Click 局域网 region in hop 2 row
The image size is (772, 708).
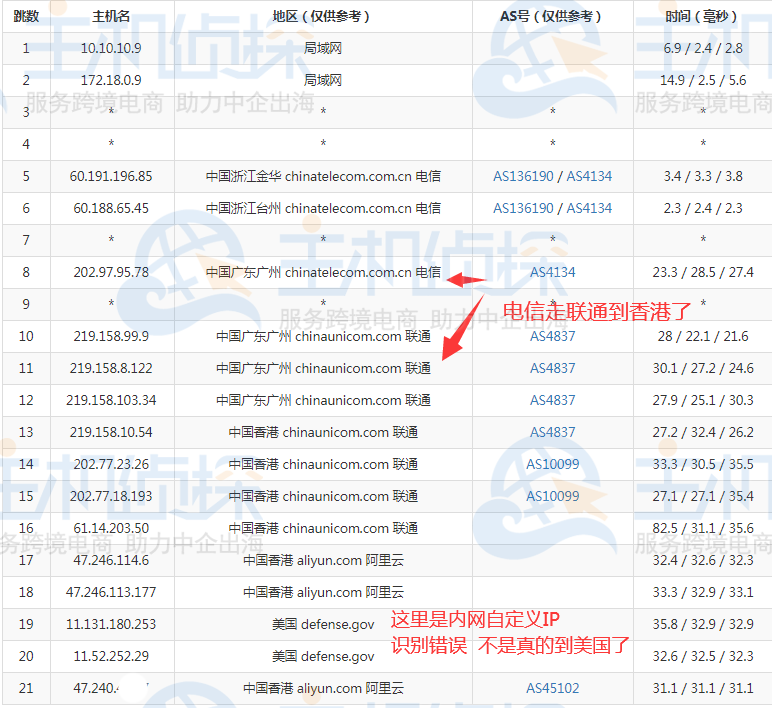(323, 80)
